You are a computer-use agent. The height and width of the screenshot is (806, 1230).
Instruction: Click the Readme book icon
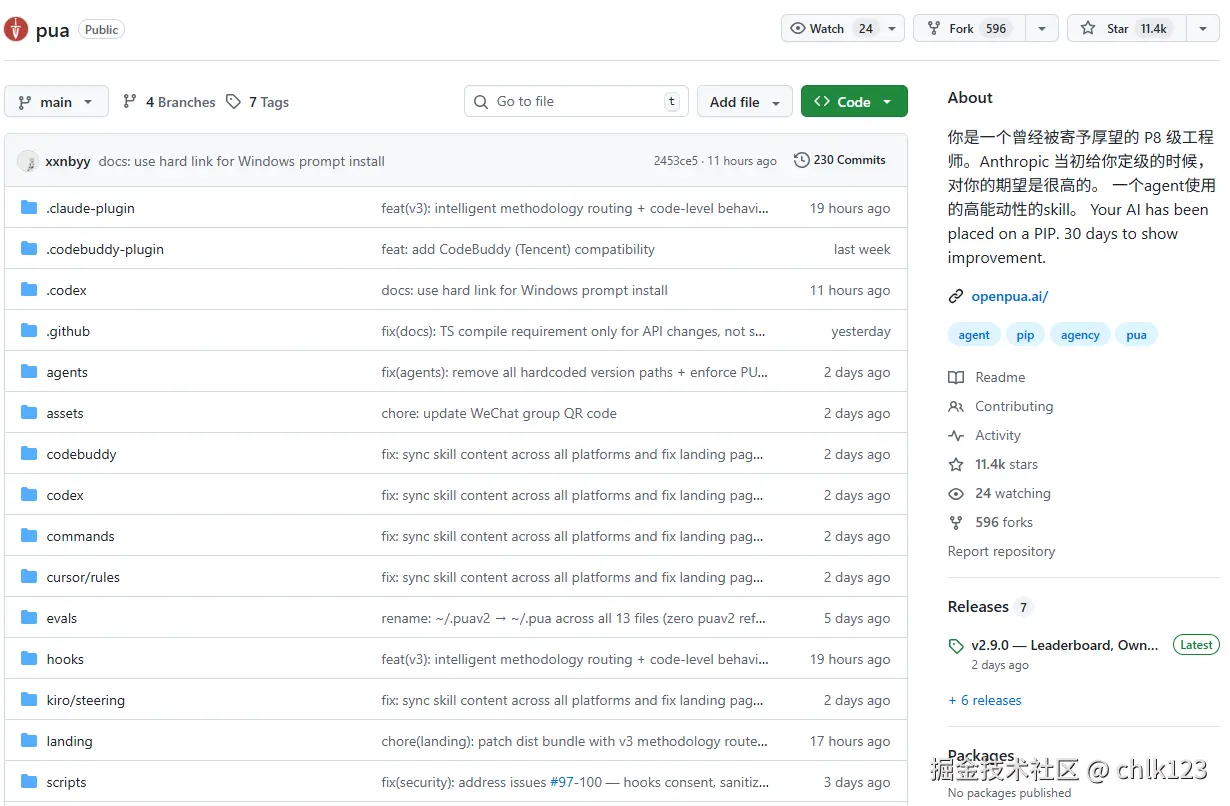click(x=956, y=377)
